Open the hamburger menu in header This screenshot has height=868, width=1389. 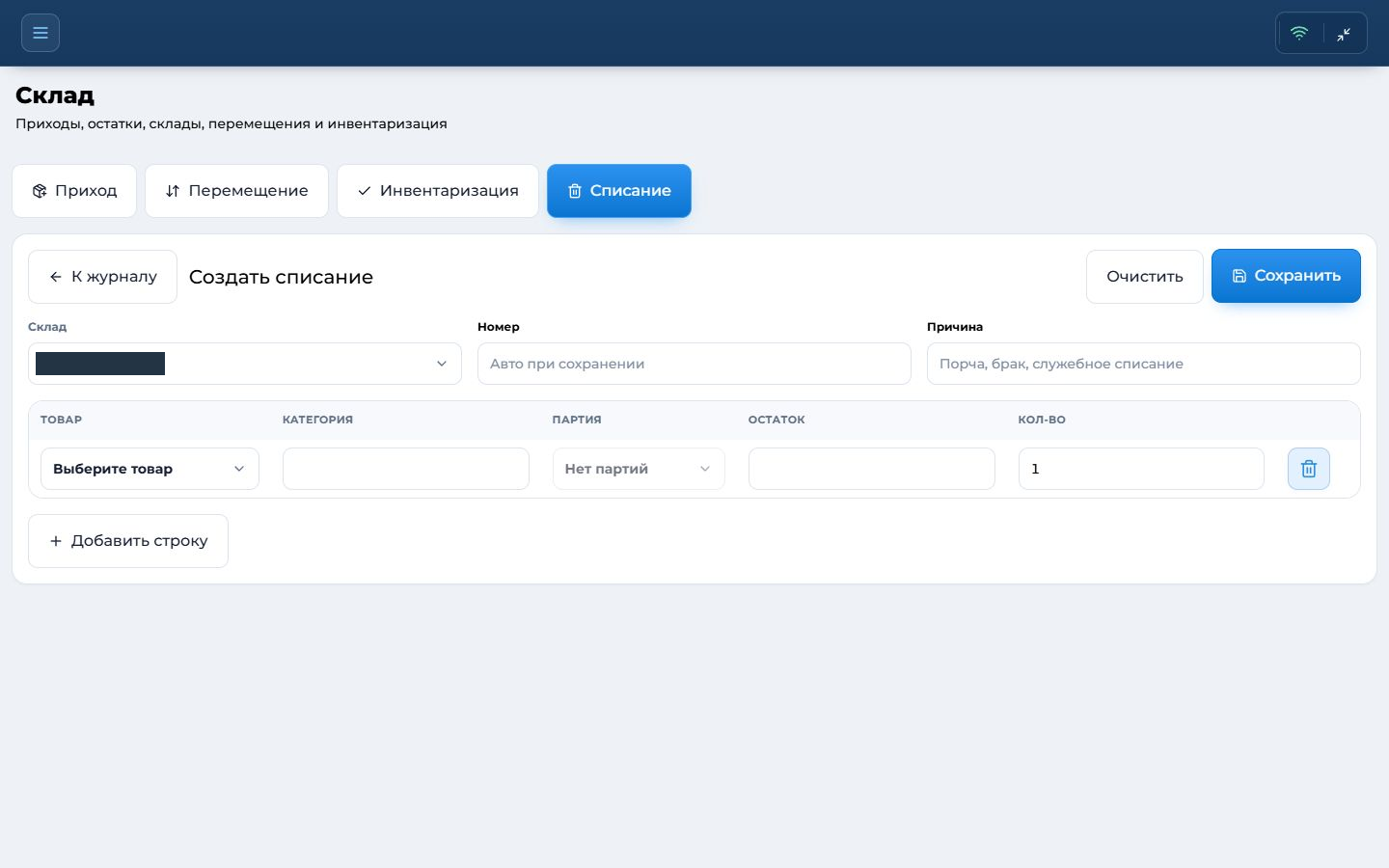click(41, 33)
